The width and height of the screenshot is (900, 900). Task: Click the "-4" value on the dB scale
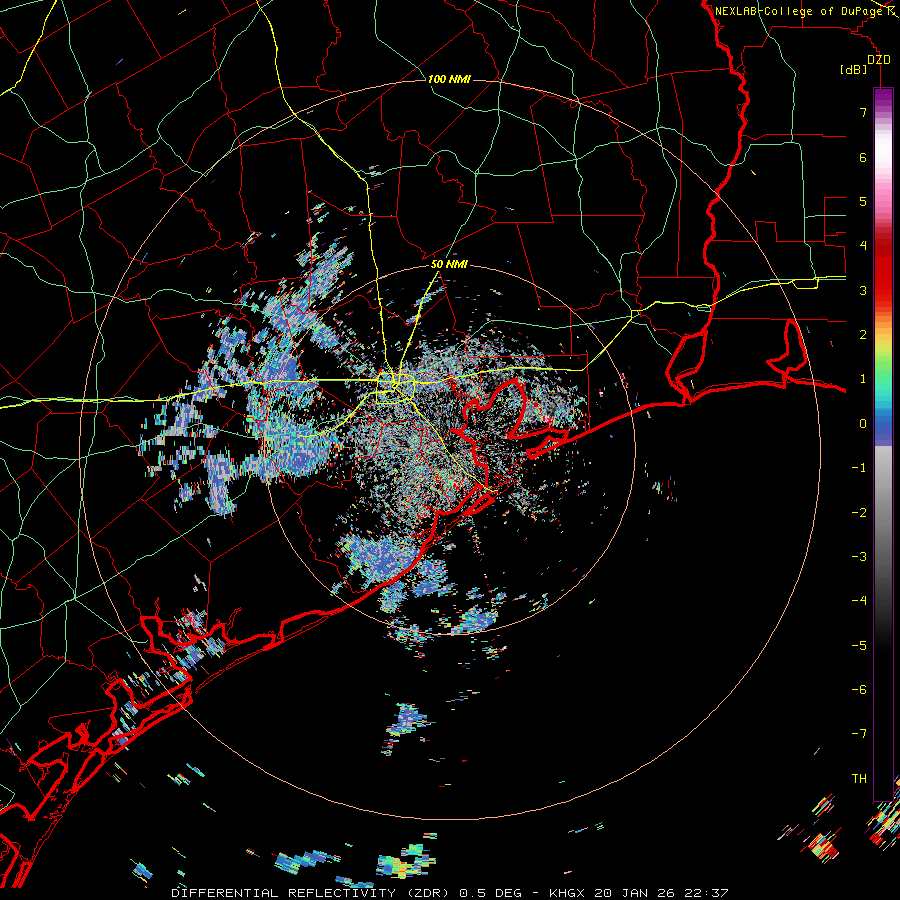pos(859,601)
